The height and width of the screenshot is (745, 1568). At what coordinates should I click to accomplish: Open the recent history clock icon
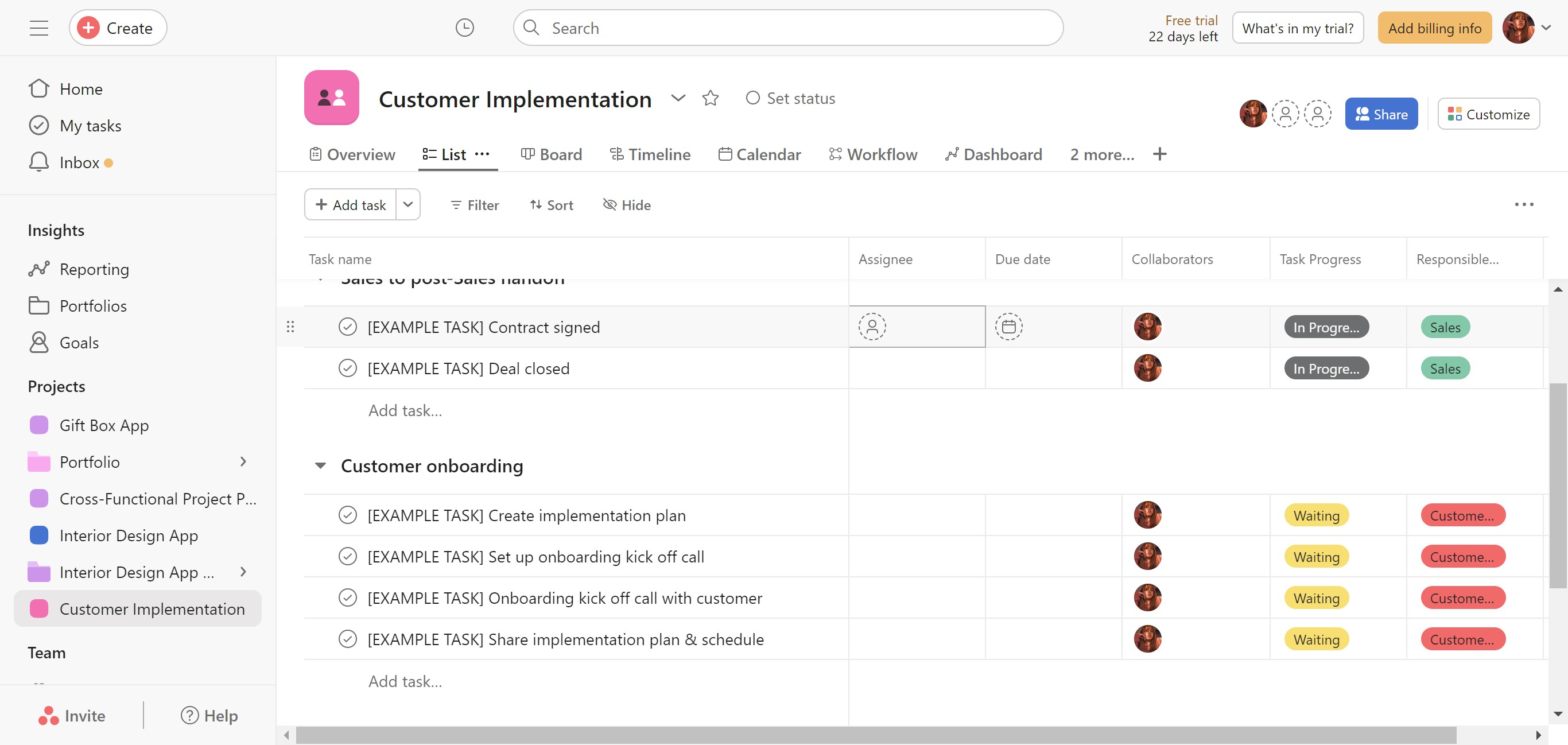pos(464,28)
